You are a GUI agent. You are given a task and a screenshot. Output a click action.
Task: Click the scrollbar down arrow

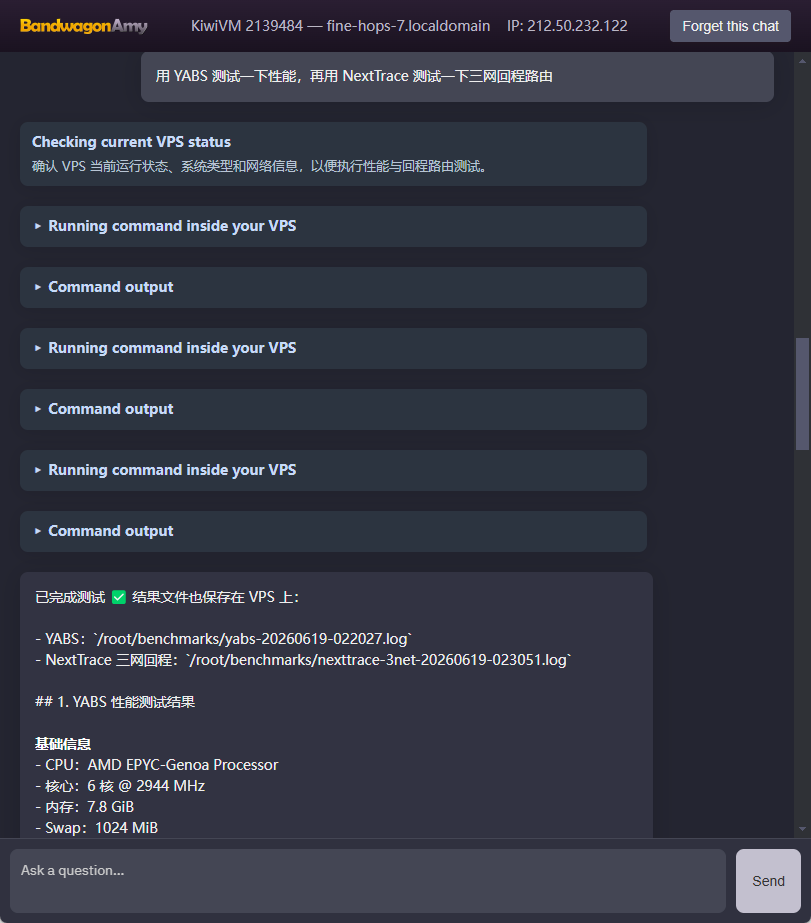(802, 829)
